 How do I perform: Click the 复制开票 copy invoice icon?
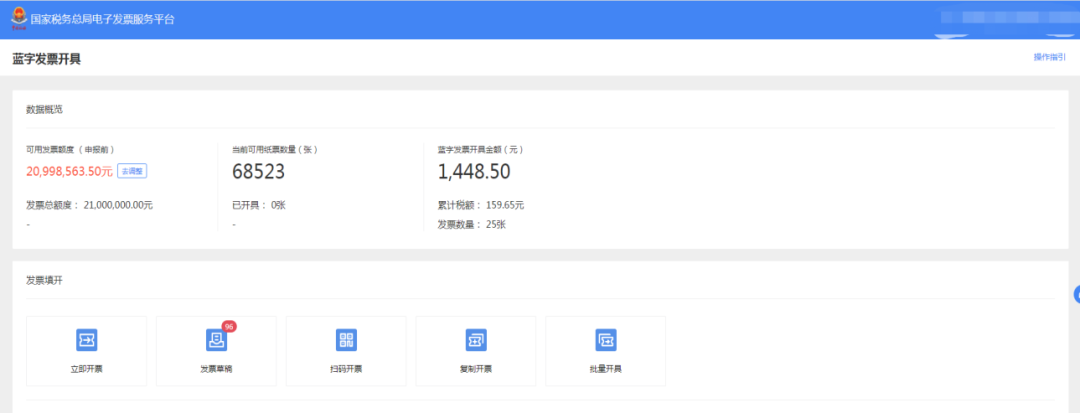point(476,340)
